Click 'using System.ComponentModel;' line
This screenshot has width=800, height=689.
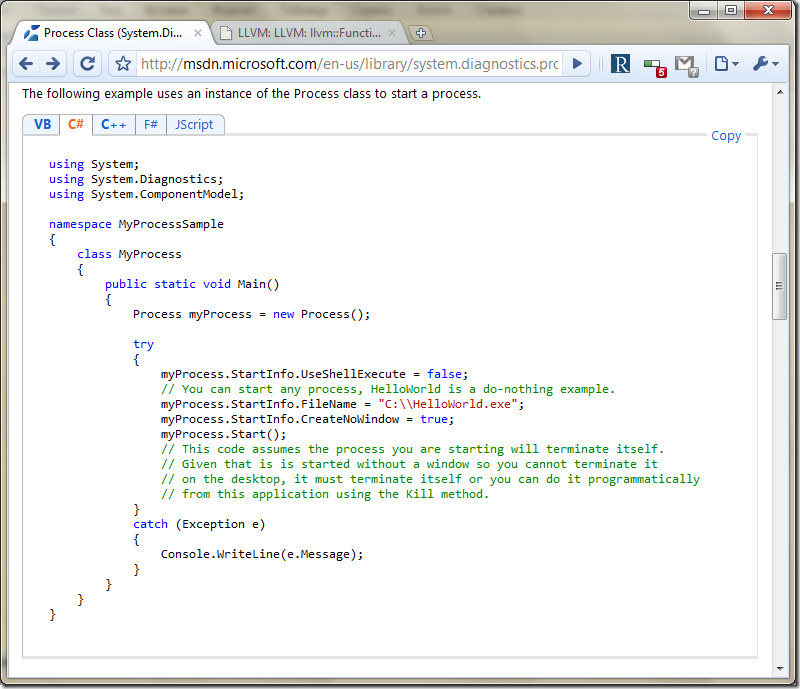pos(146,194)
